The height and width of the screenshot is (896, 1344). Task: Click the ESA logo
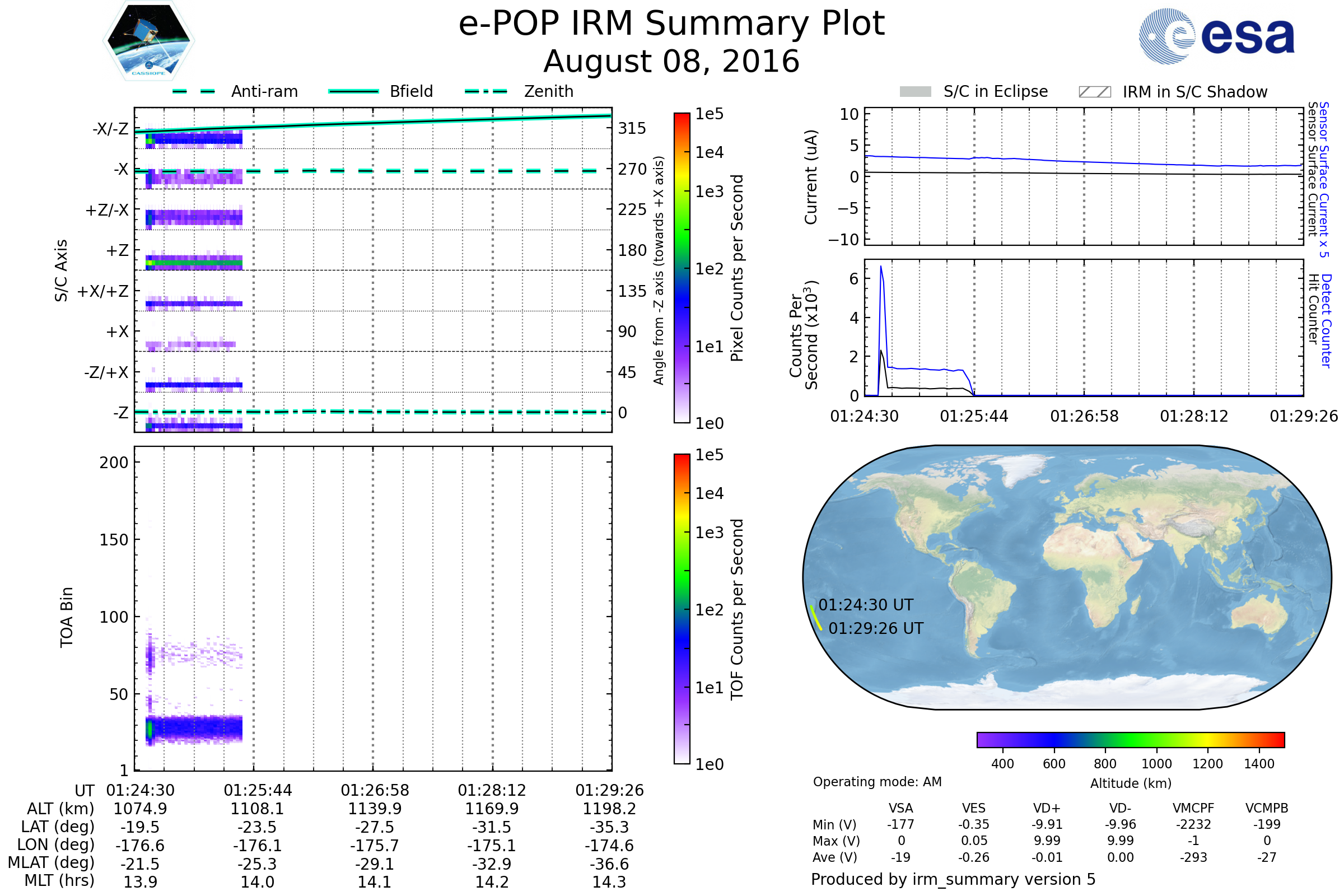pyautogui.click(x=1216, y=36)
